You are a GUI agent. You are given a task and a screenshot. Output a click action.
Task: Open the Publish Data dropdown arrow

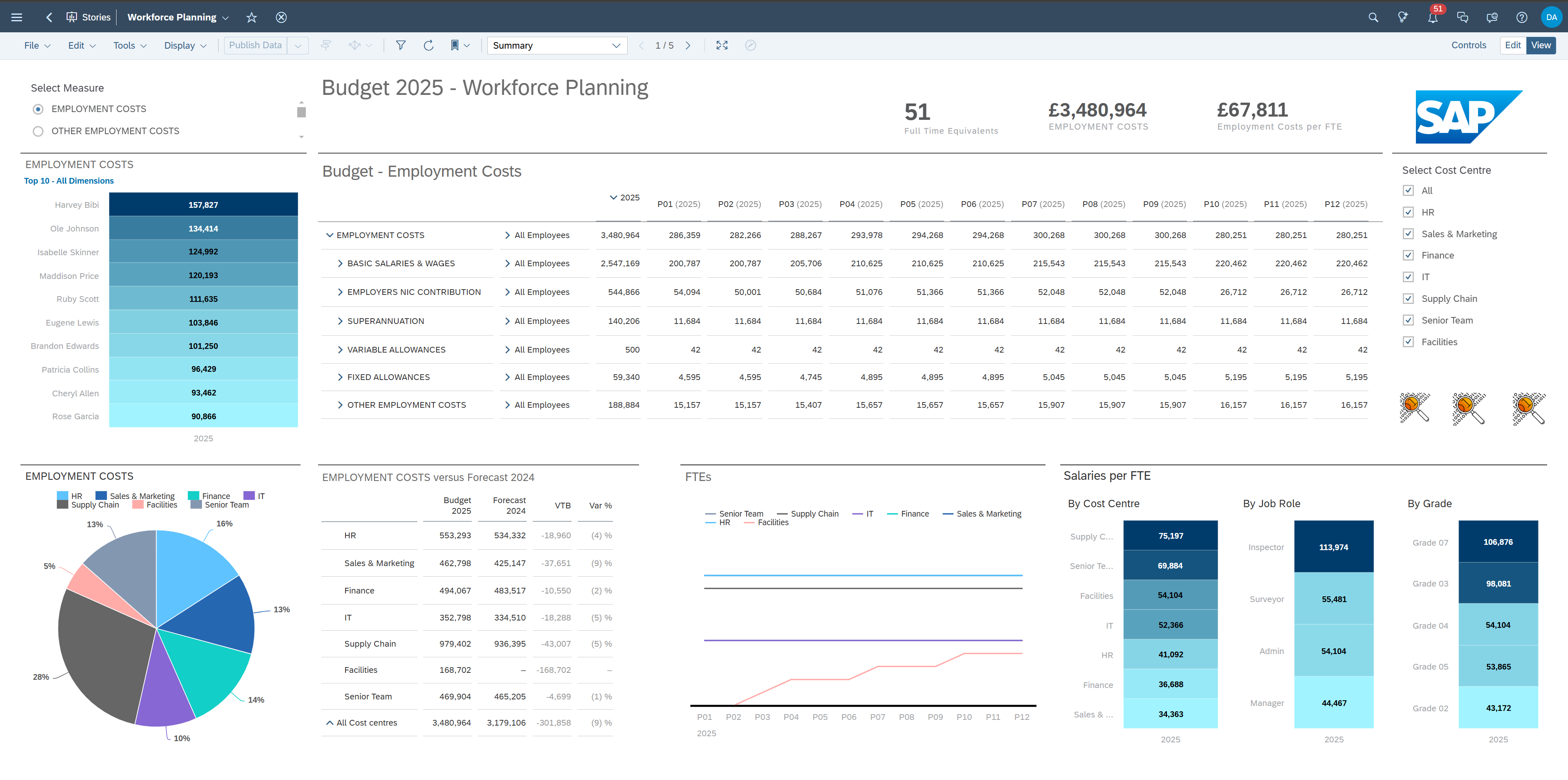pos(298,46)
